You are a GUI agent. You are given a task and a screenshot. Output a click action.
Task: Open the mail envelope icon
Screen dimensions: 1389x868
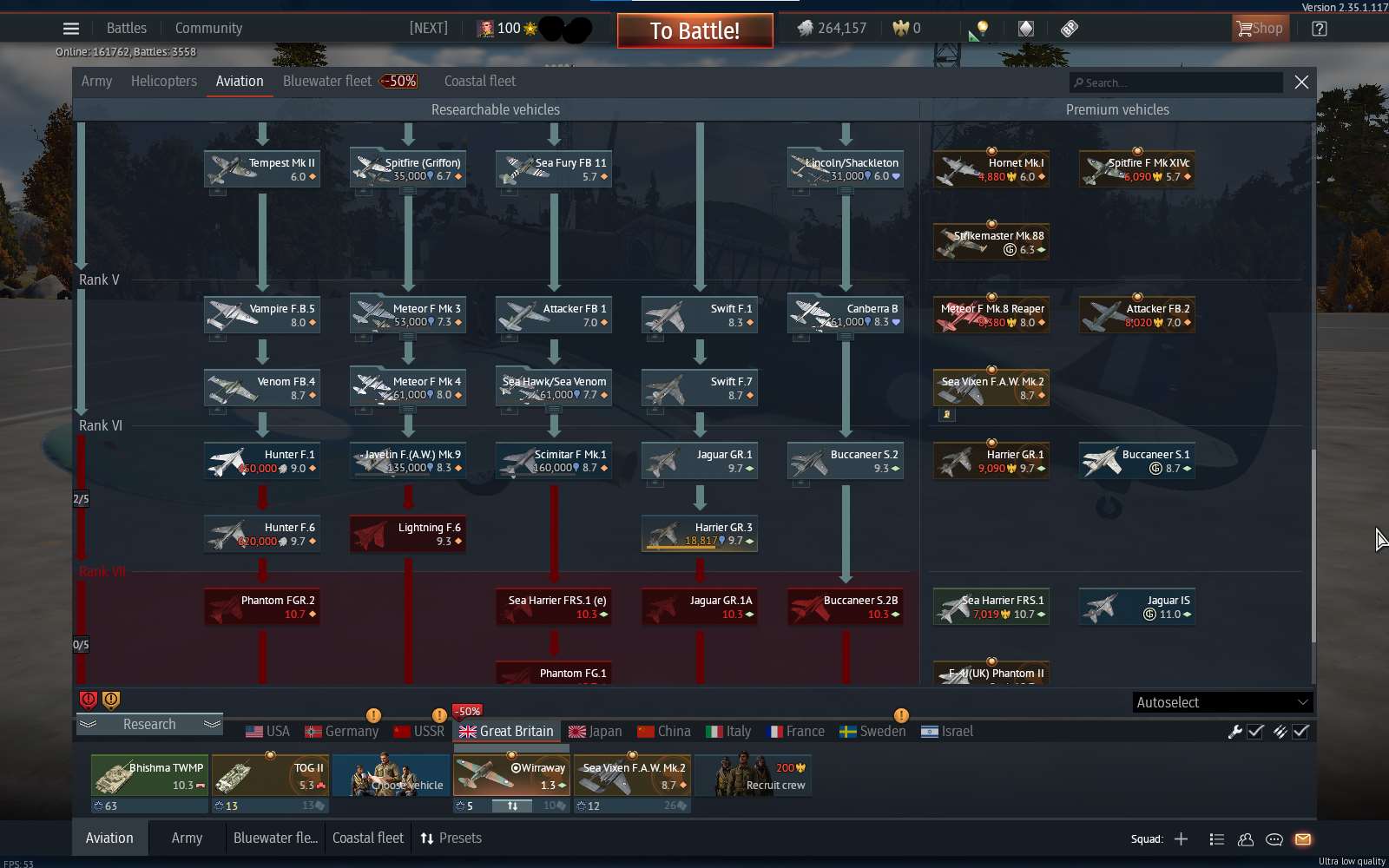1303,839
